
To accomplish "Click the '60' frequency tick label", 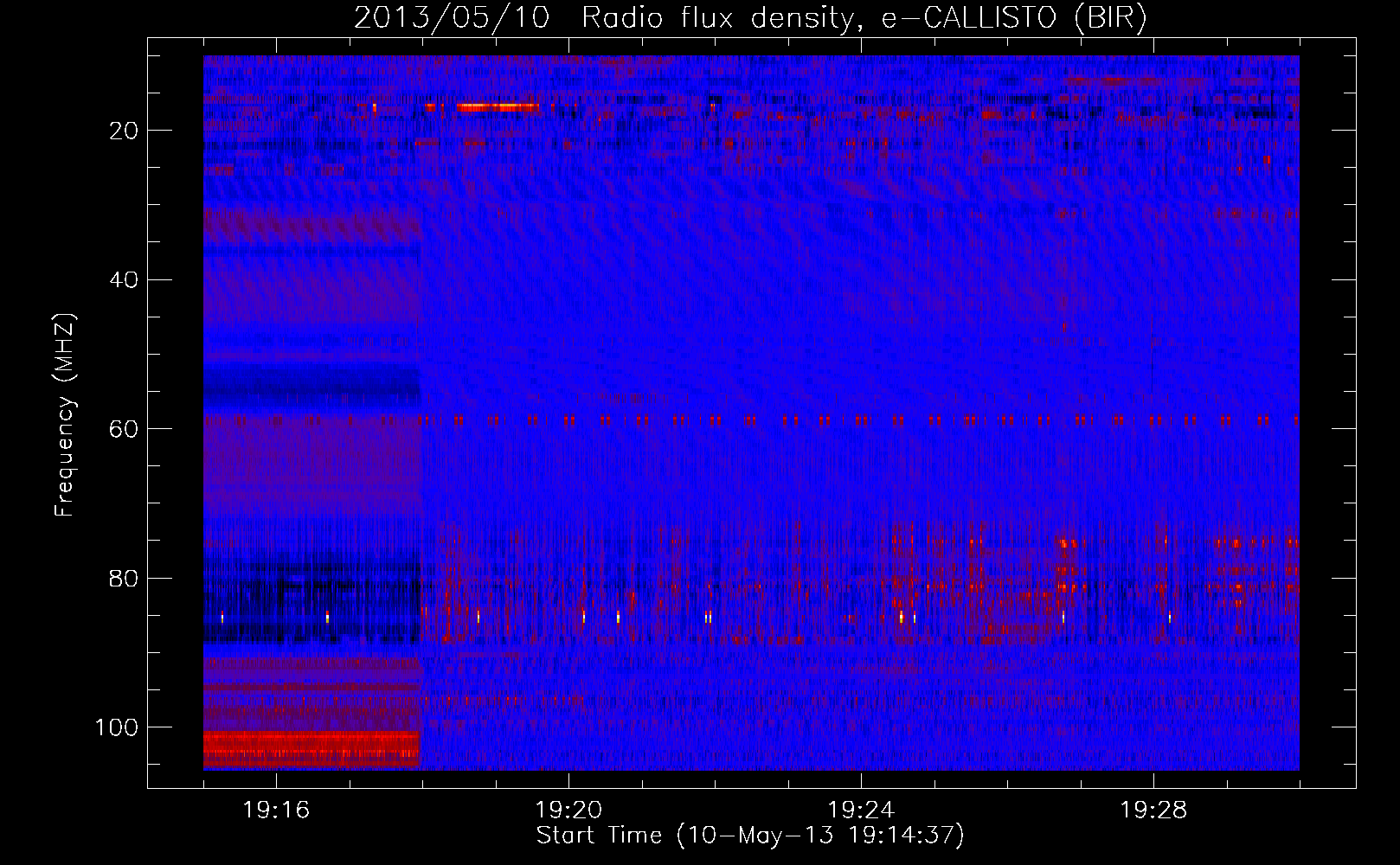I will tap(125, 429).
